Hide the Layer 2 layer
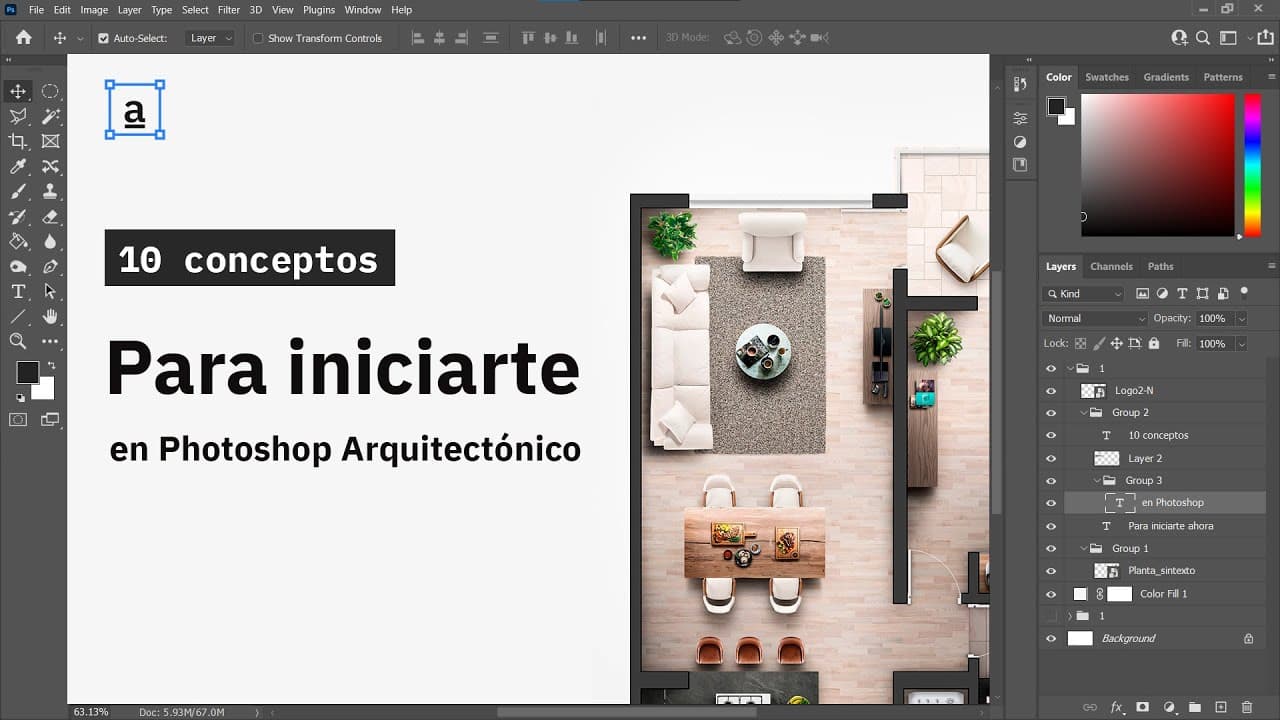 [x=1050, y=458]
